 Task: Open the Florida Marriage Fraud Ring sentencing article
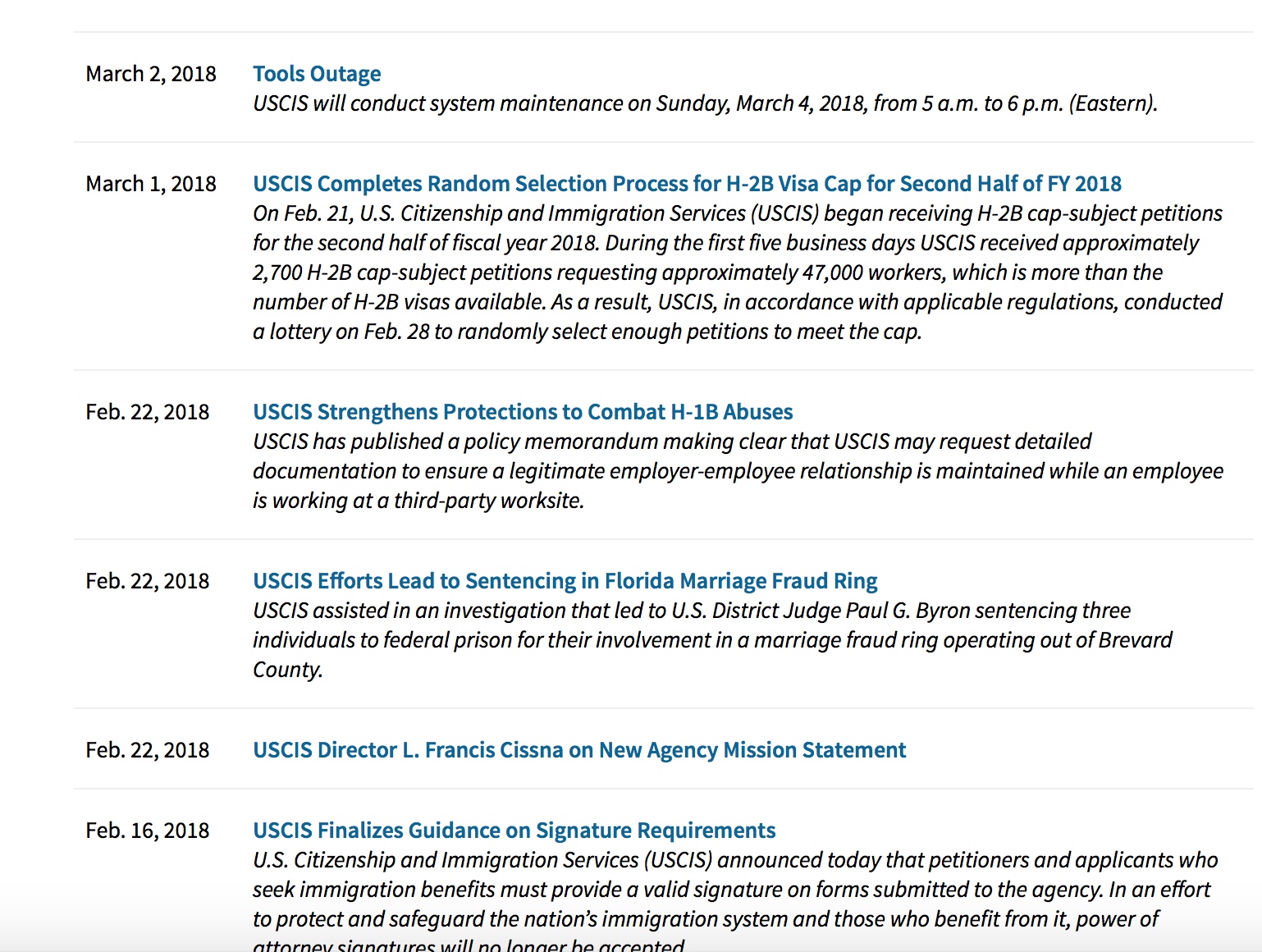tap(565, 581)
